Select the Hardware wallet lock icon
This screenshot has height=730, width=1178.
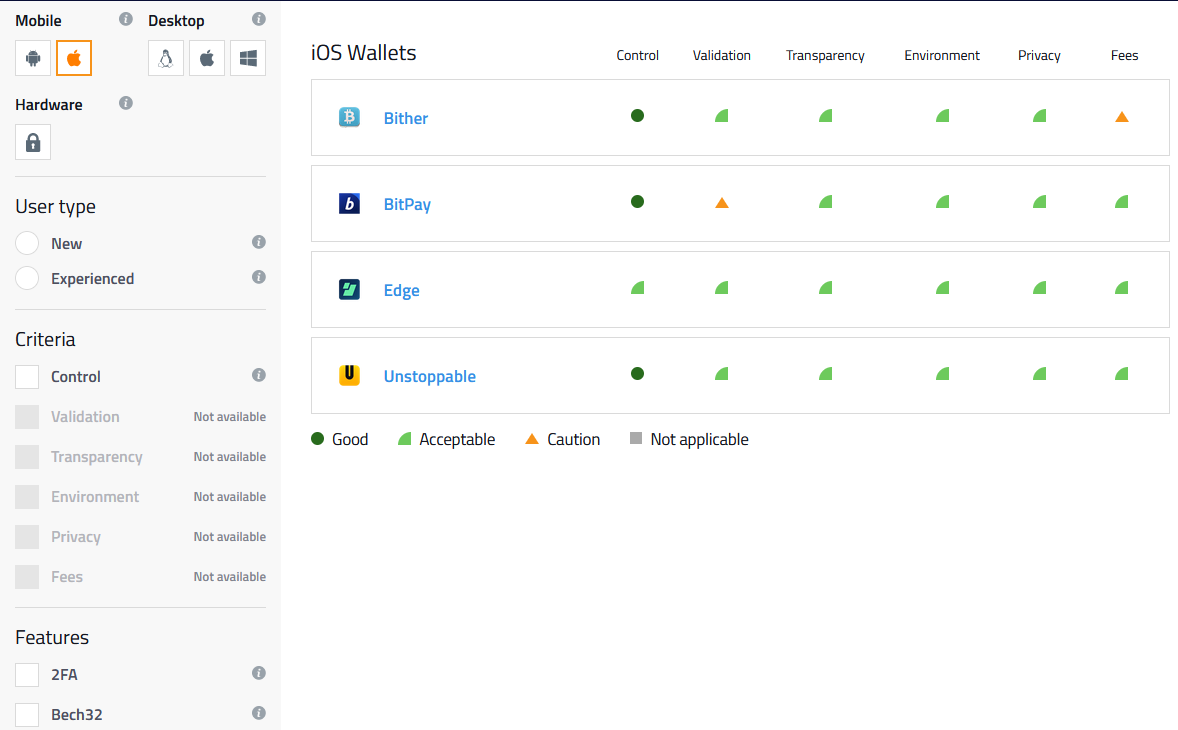click(33, 143)
